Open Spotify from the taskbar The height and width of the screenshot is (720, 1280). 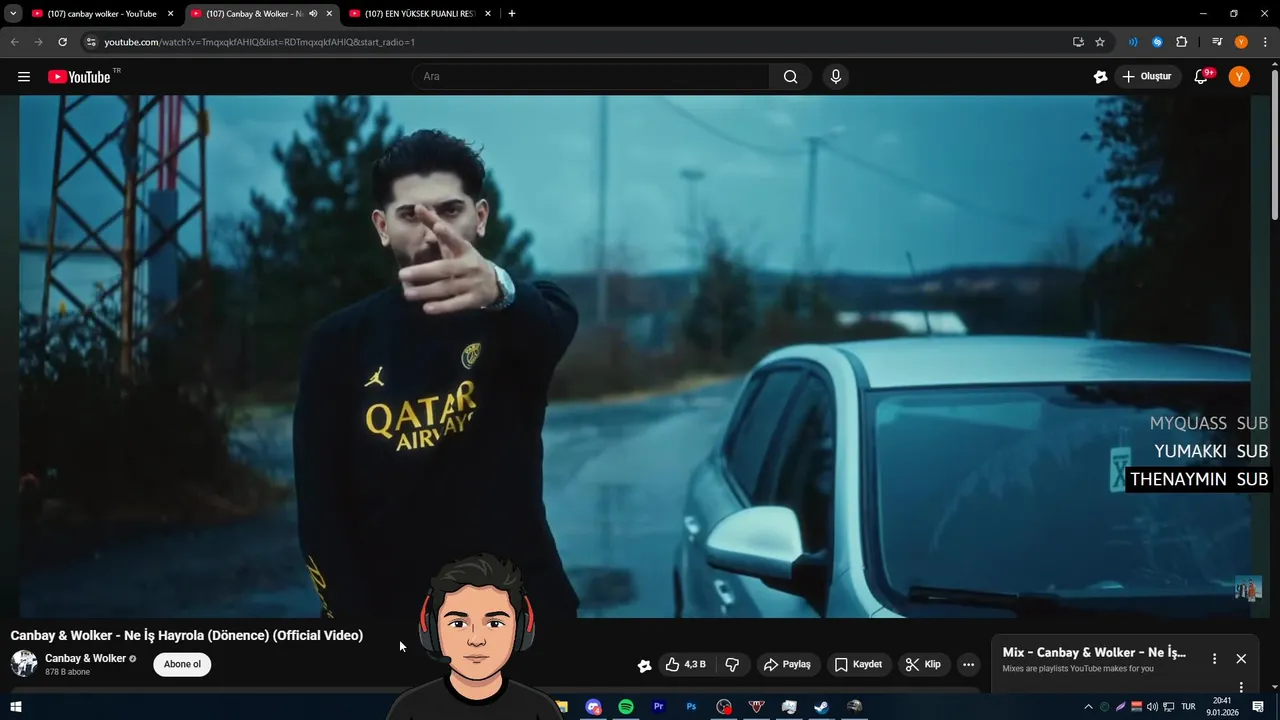tap(626, 707)
